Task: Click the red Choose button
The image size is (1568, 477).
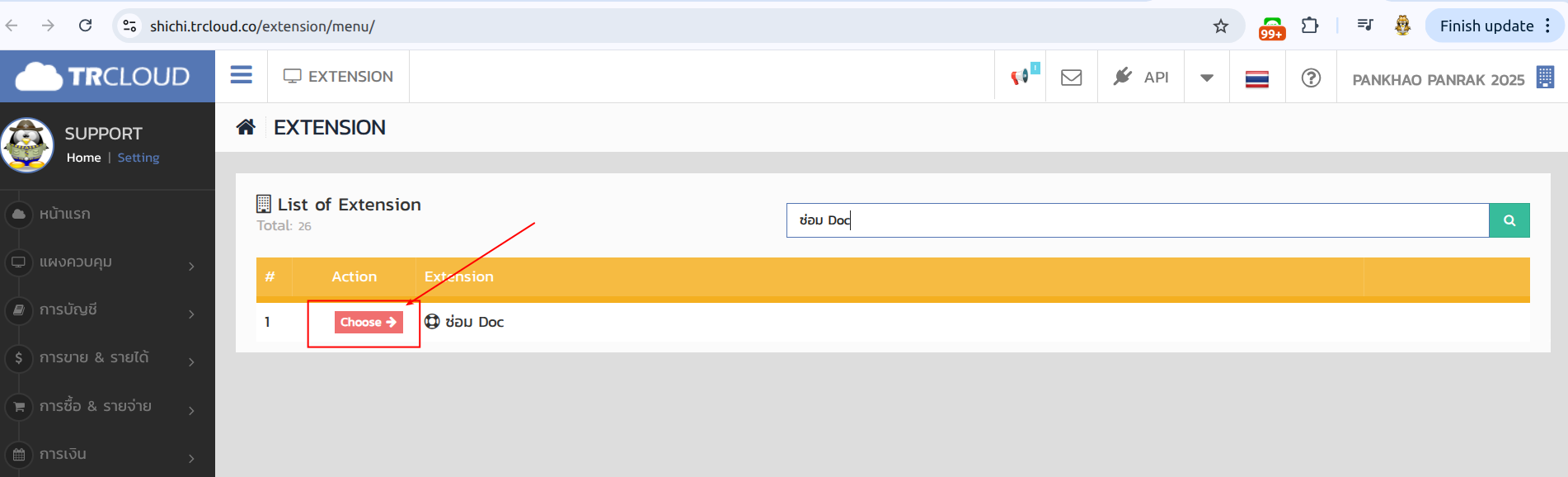Action: [x=369, y=322]
